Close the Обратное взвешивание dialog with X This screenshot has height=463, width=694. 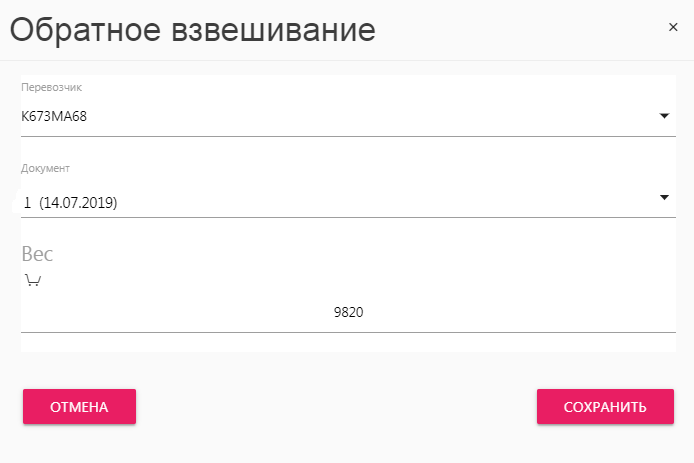[673, 27]
